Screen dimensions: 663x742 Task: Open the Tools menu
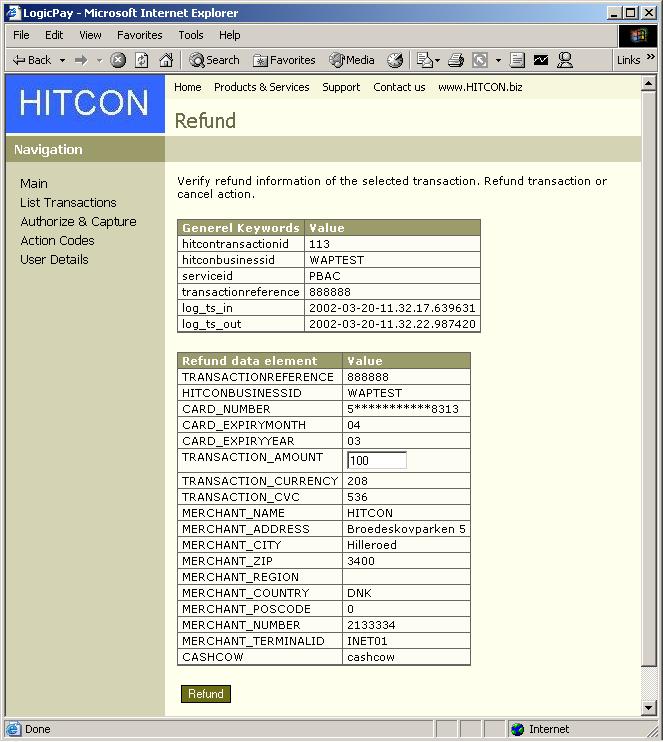[x=190, y=35]
